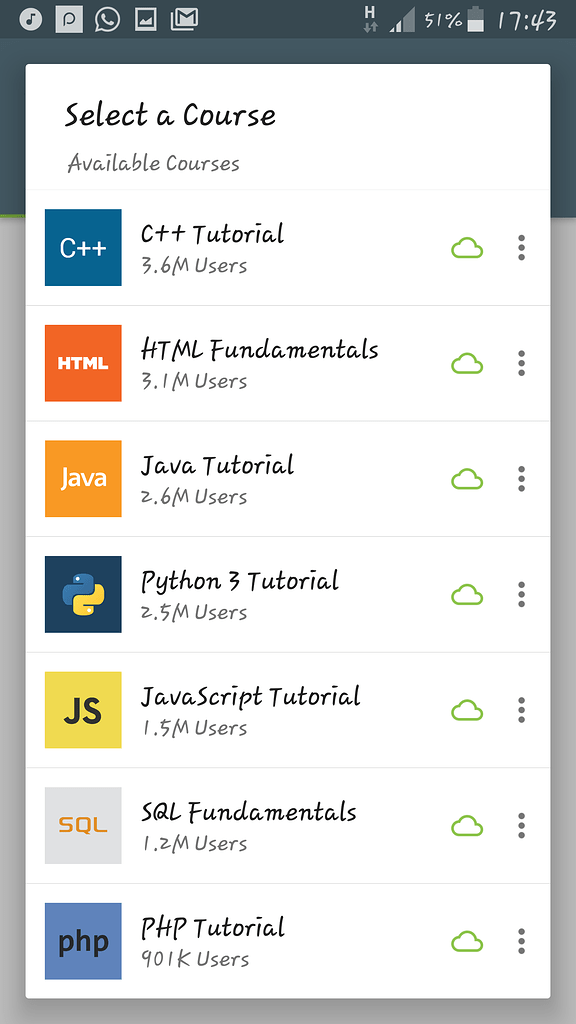Open the JavaScript JS icon
Image resolution: width=576 pixels, height=1024 pixels.
point(83,710)
